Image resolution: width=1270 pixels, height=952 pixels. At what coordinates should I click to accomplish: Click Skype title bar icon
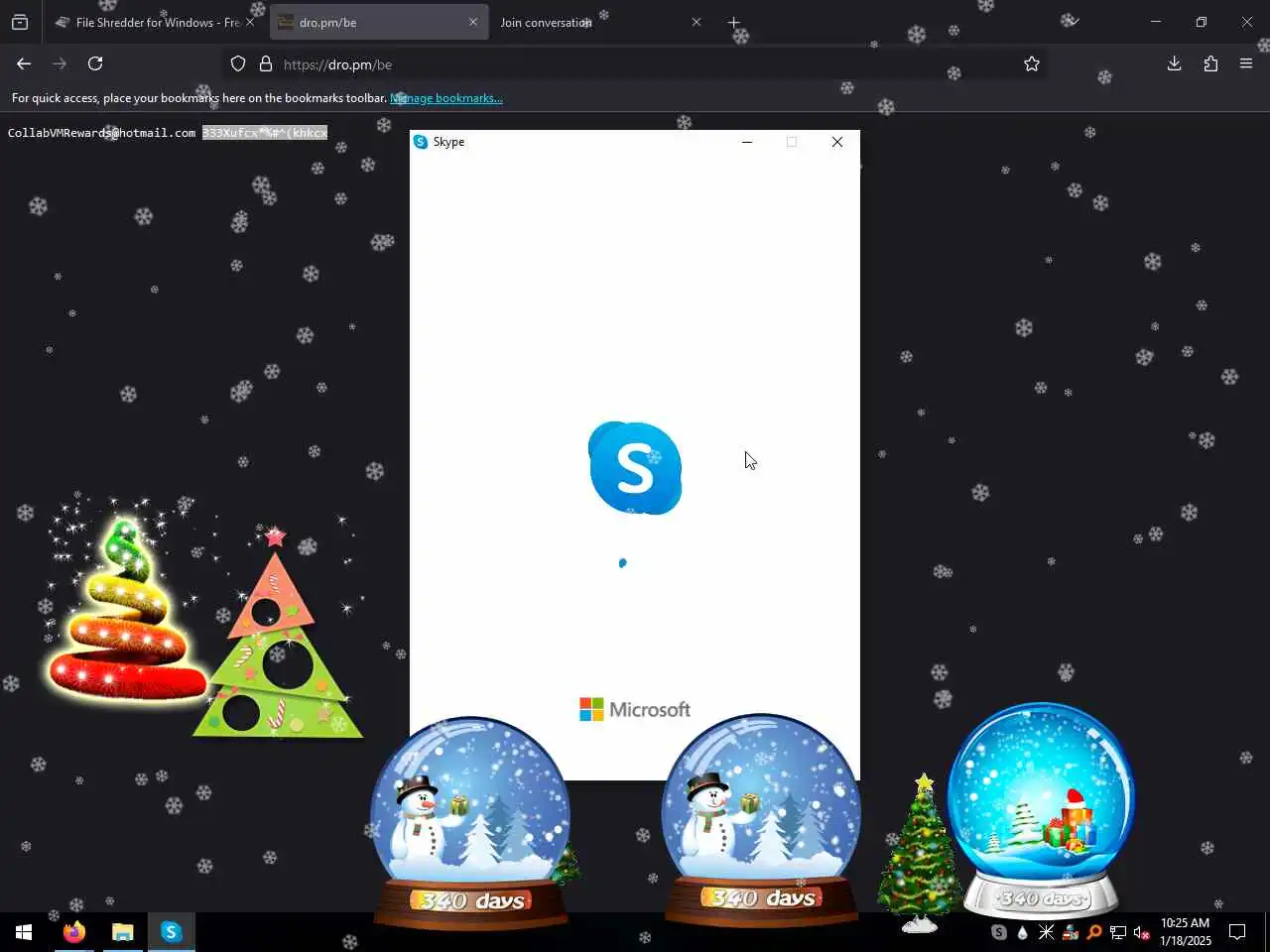tap(421, 142)
